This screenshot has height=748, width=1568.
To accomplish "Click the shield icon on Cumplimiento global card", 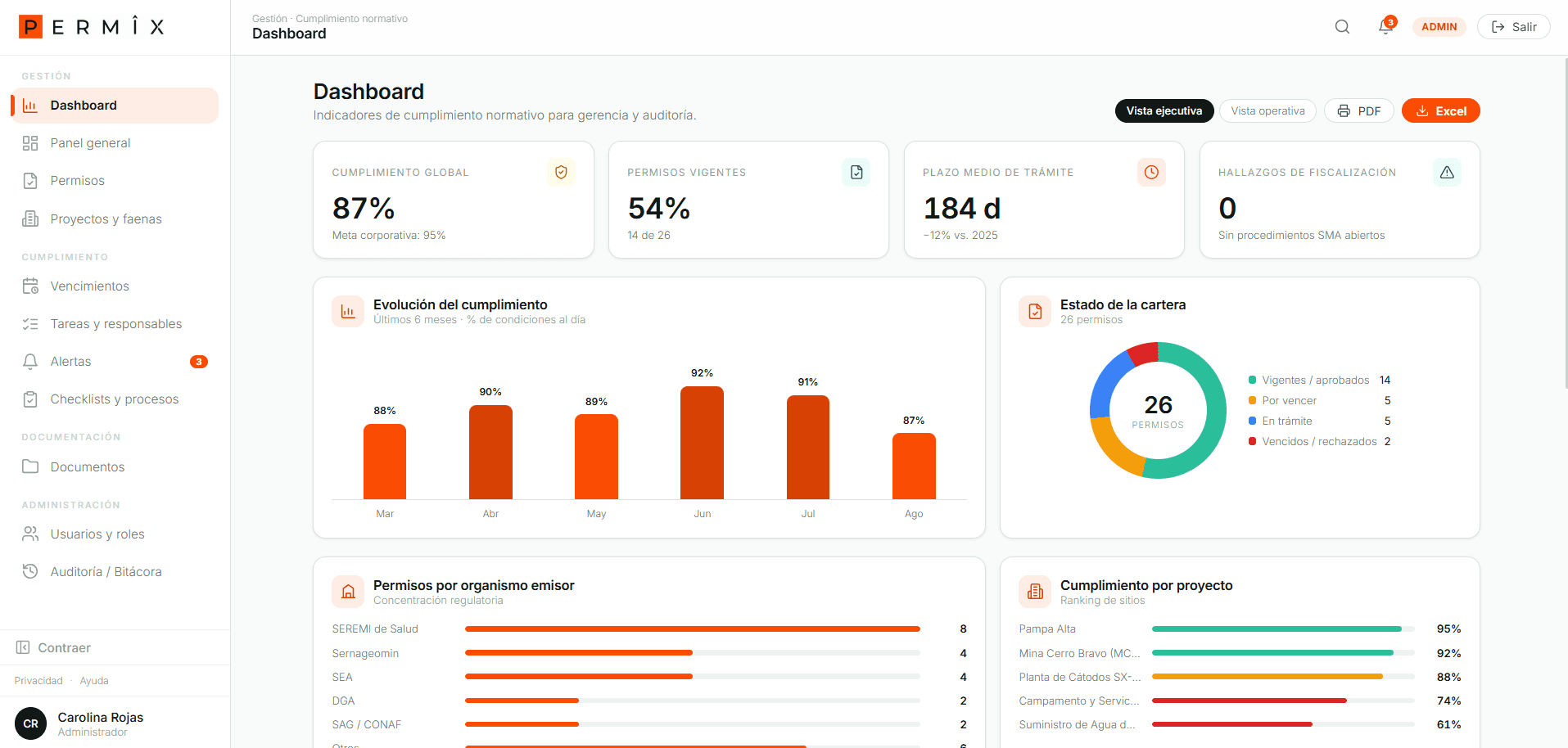I will pyautogui.click(x=561, y=172).
